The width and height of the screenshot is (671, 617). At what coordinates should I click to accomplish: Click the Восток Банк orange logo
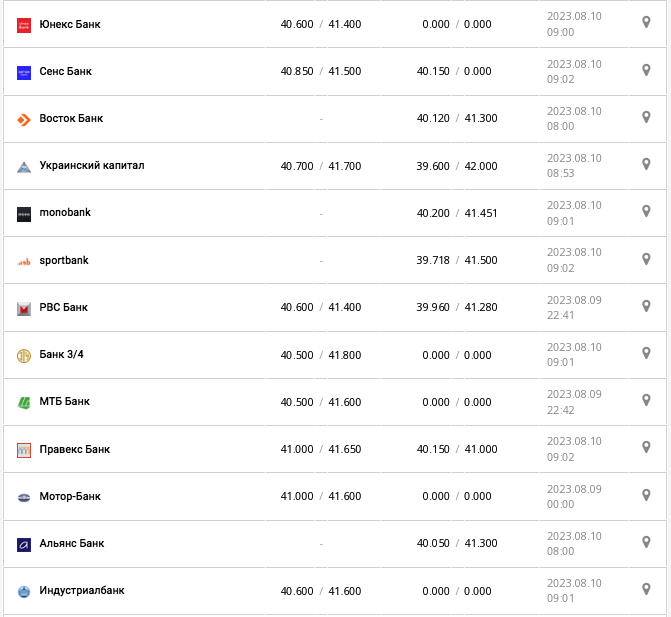click(x=24, y=119)
